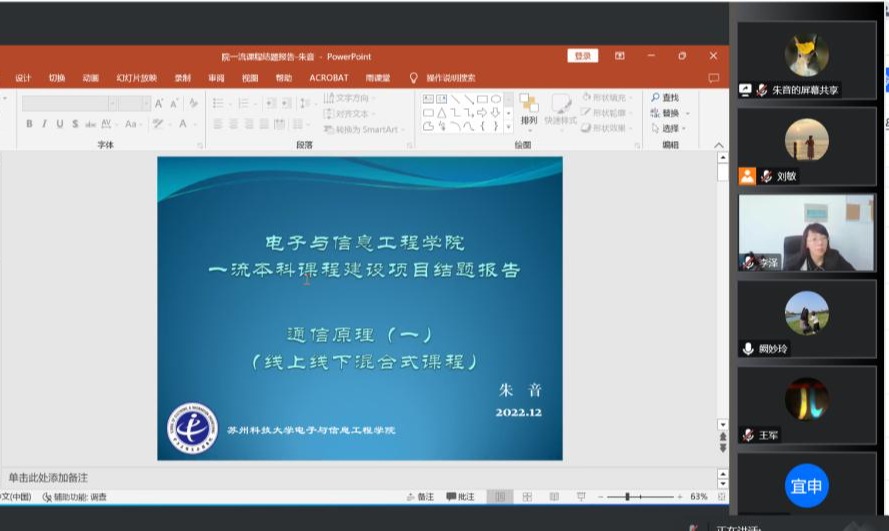Click the 查找 (Find) search icon
Image resolution: width=889 pixels, height=531 pixels.
pos(664,98)
